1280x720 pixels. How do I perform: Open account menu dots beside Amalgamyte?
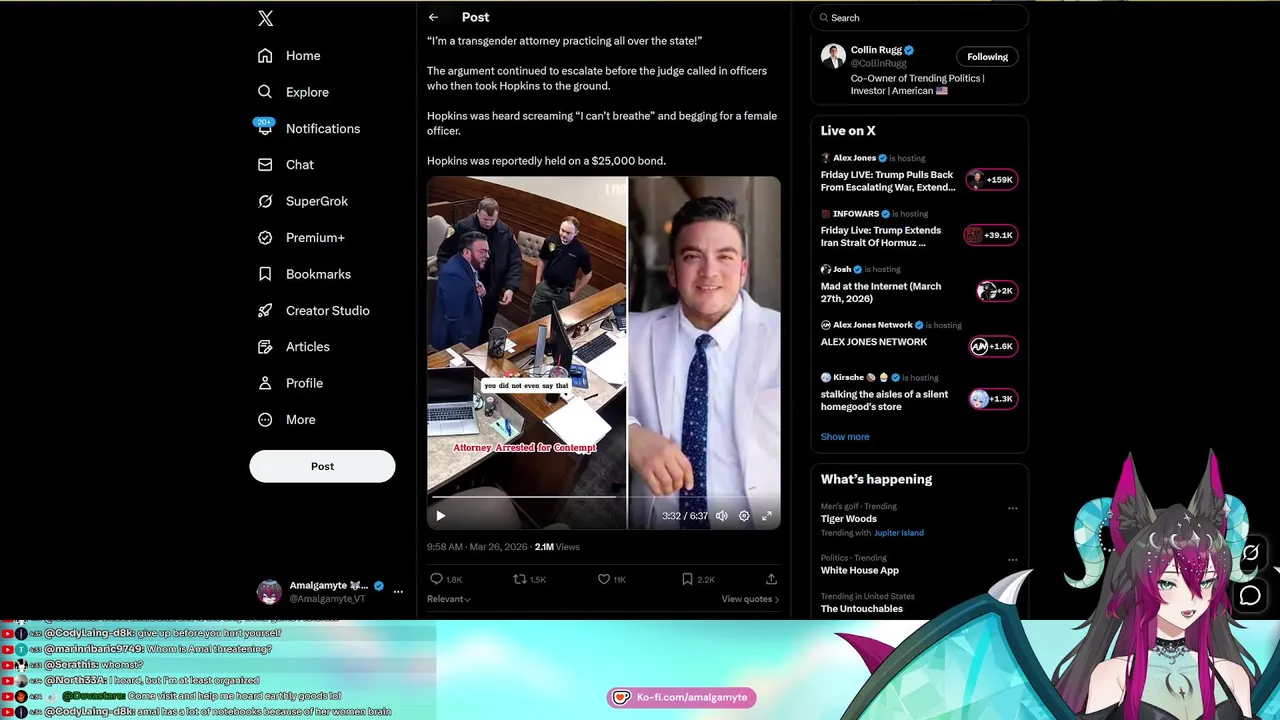[398, 592]
